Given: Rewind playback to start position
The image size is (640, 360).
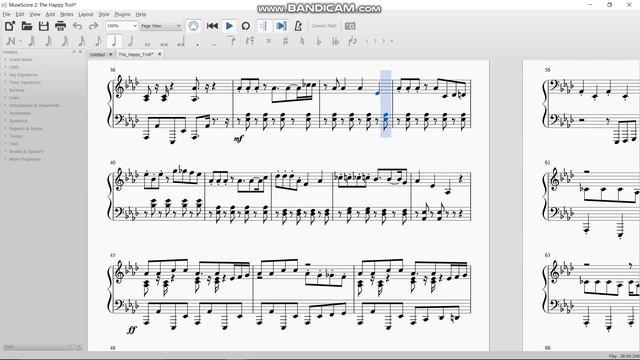Looking at the screenshot, I should point(212,26).
